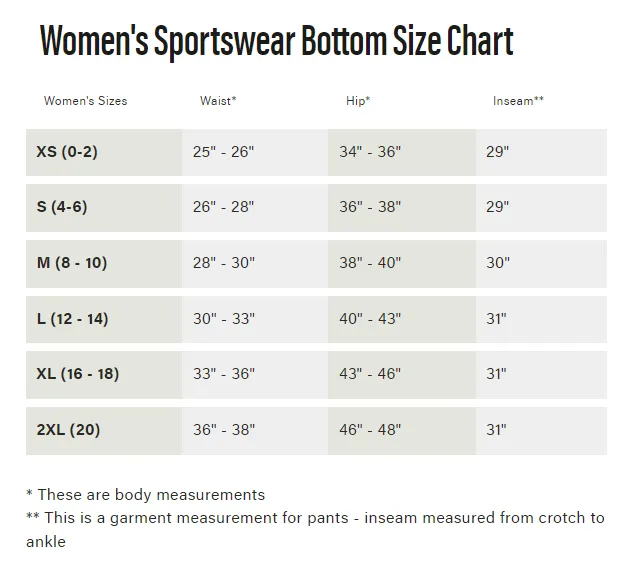Click the Women's Sportswear Bottom Size Chart title
The height and width of the screenshot is (576, 632).
click(276, 41)
